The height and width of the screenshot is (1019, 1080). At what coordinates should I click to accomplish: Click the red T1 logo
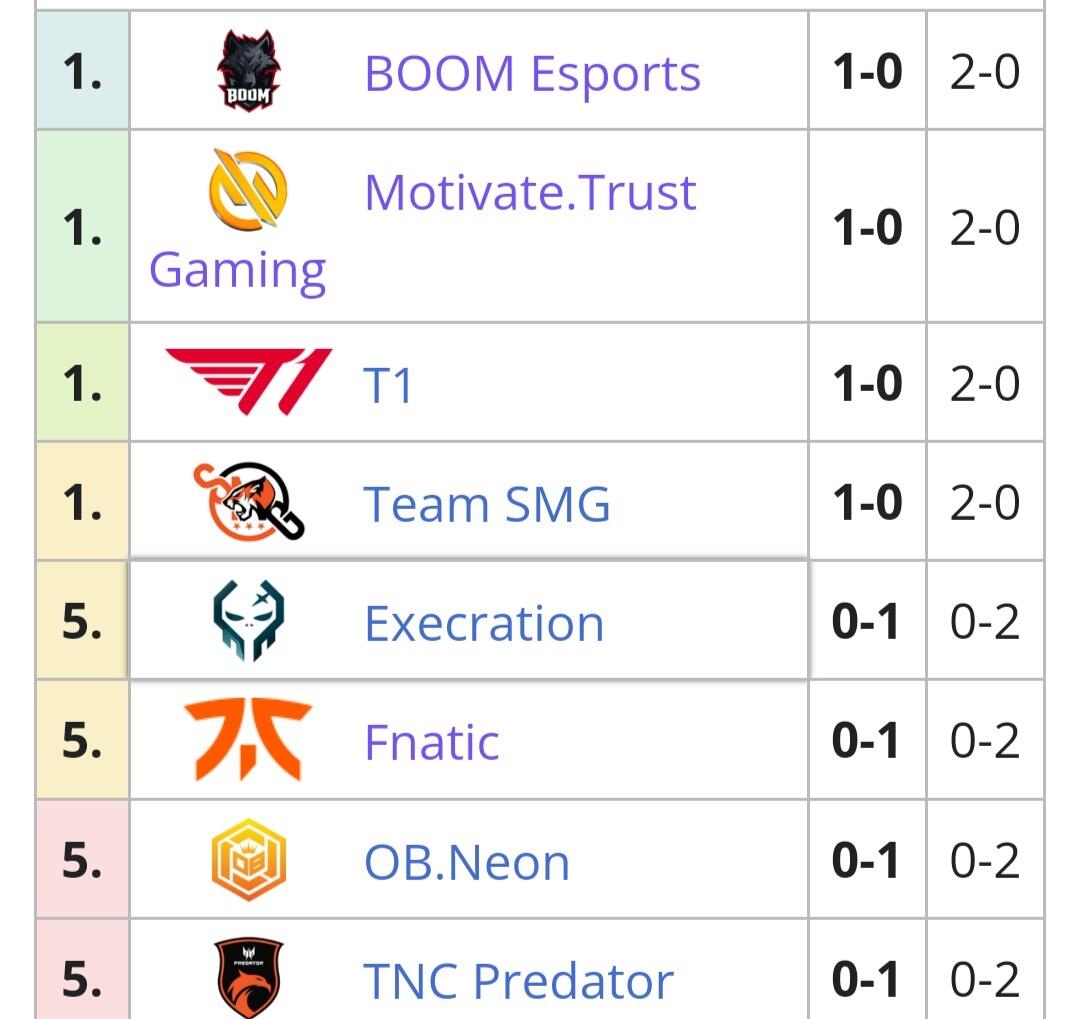click(248, 381)
